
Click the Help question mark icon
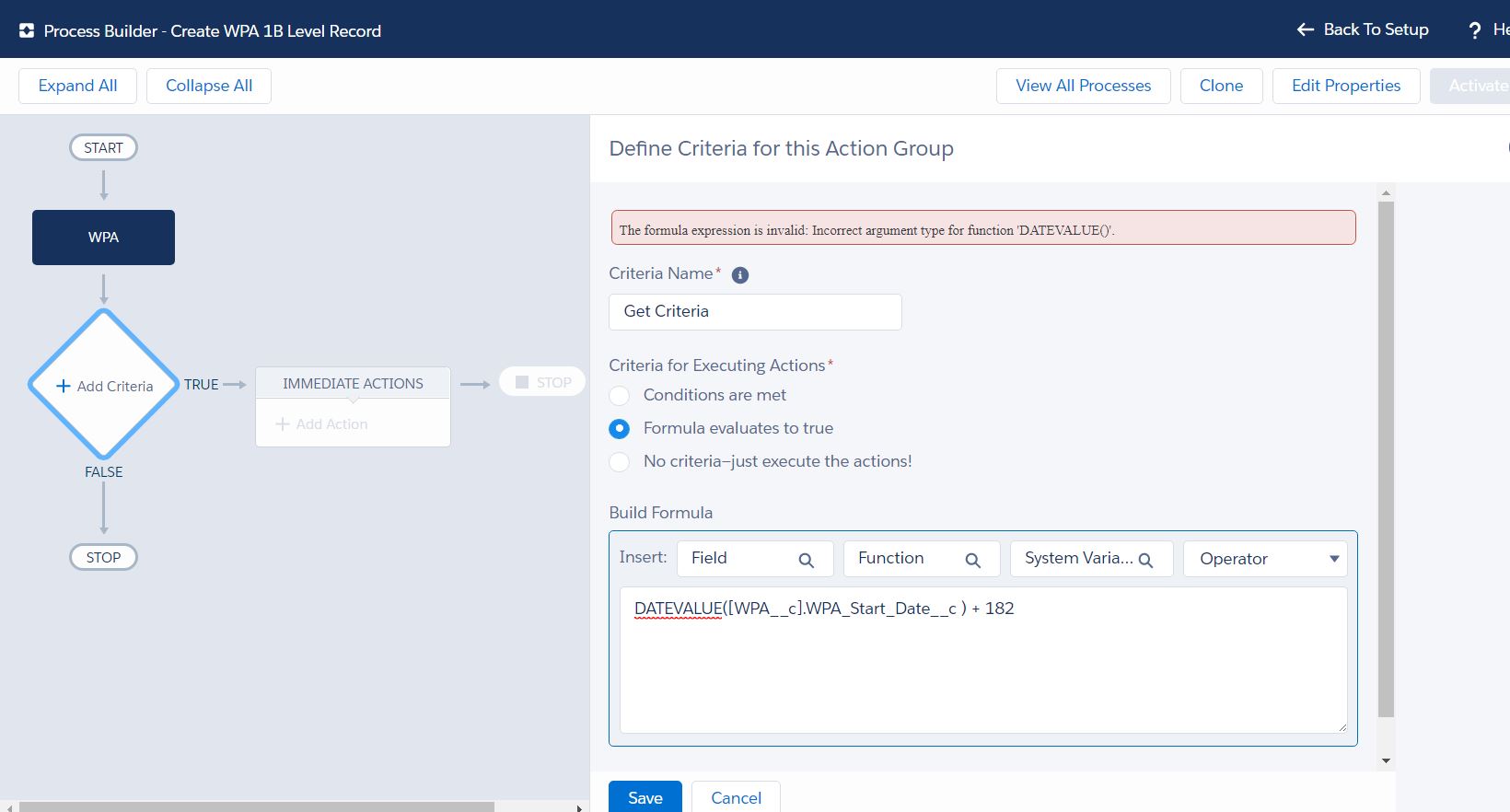click(x=1475, y=30)
